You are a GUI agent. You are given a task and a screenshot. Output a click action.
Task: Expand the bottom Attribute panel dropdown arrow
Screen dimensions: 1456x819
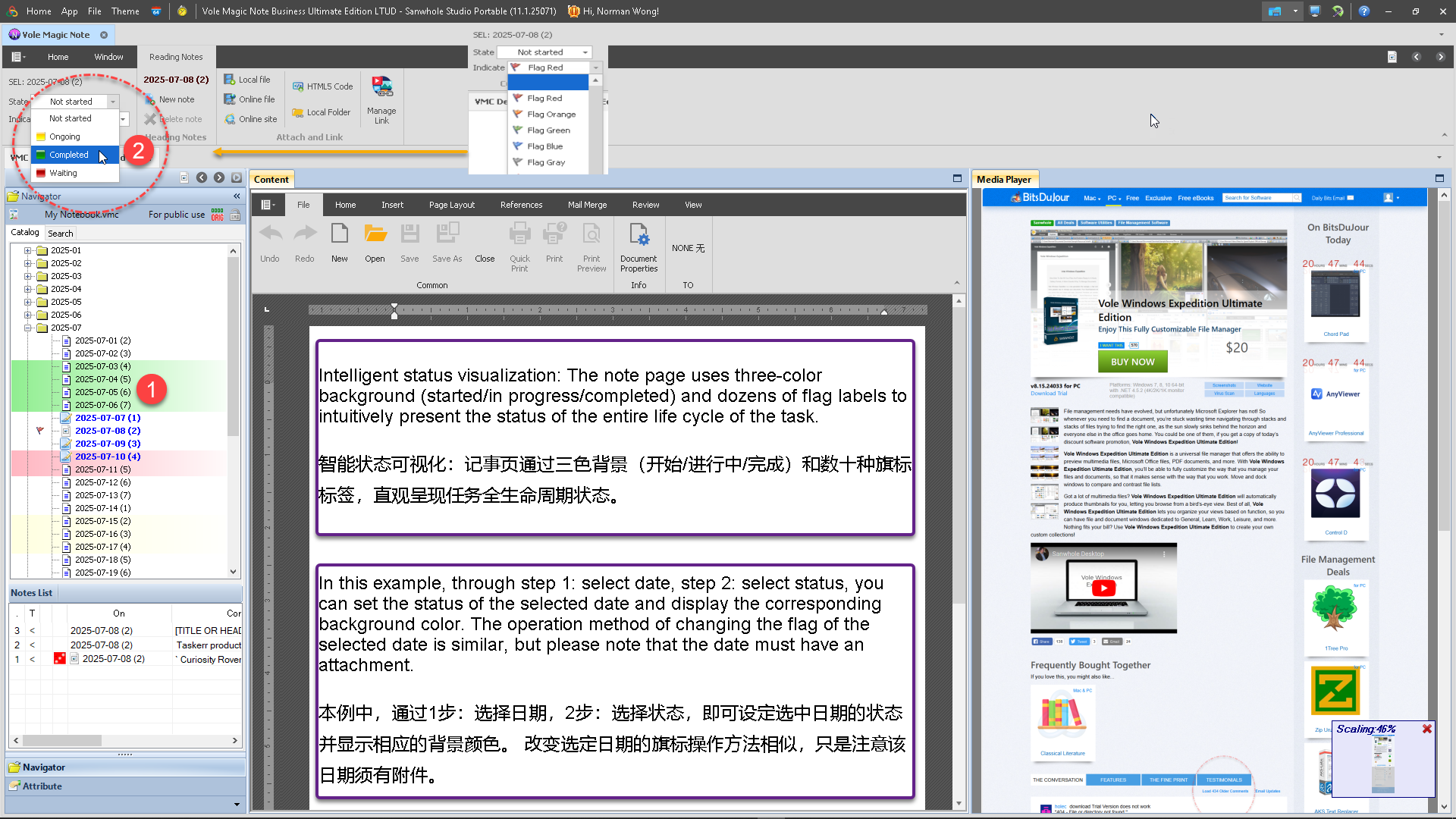[x=237, y=805]
